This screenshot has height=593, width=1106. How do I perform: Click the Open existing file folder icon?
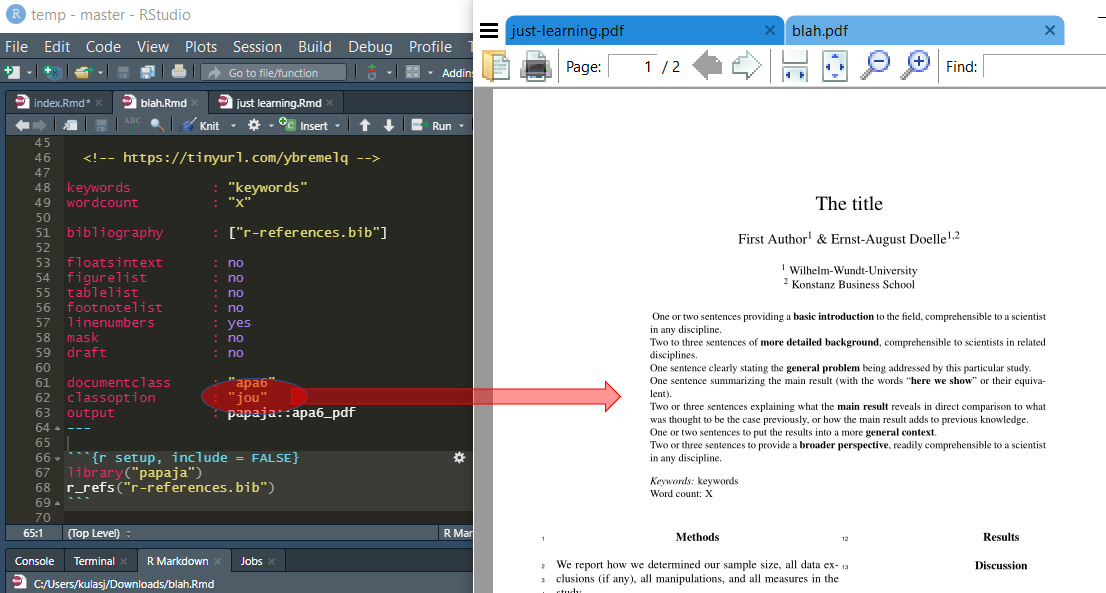[83, 72]
